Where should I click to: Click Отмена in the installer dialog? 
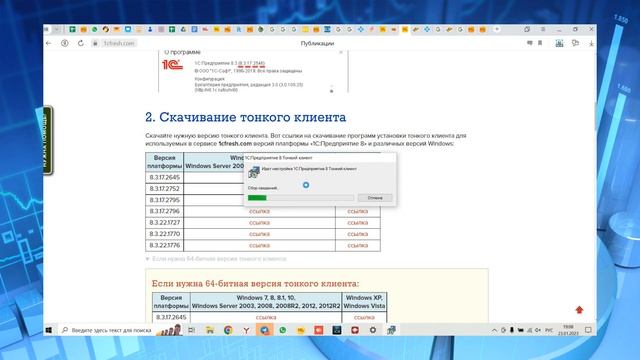point(375,198)
